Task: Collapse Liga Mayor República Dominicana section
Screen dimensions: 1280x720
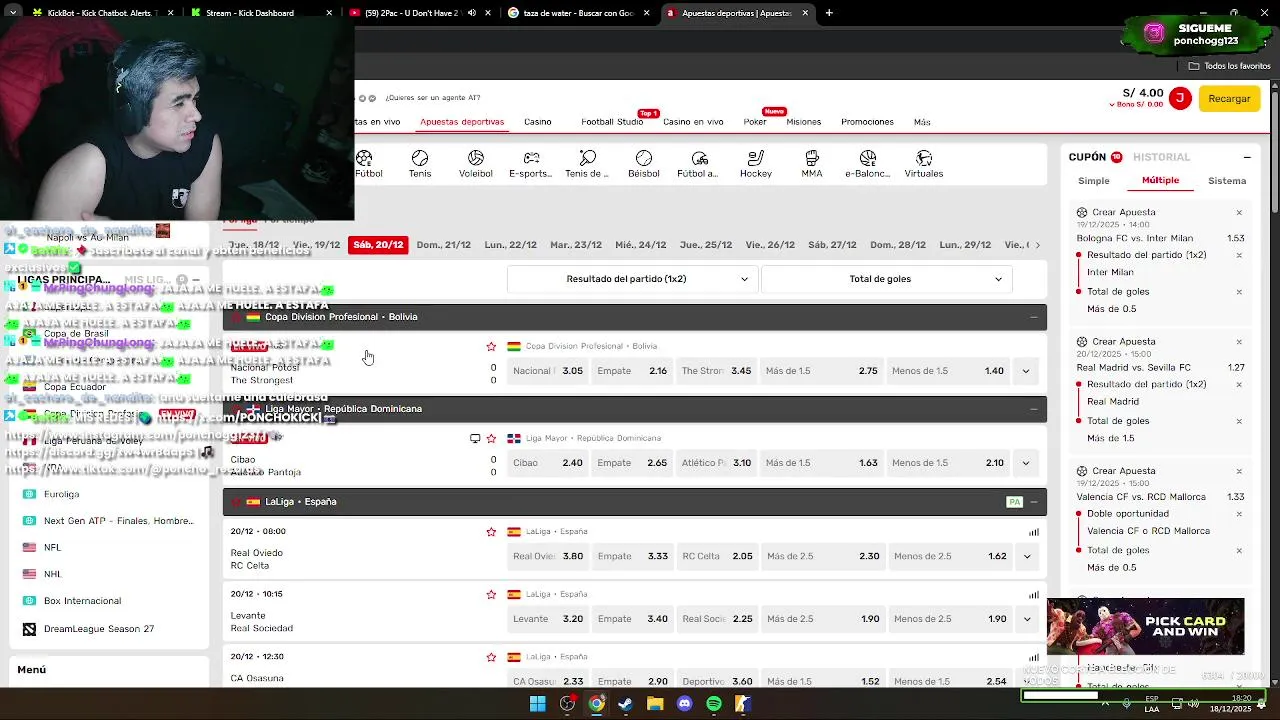Action: (1033, 409)
